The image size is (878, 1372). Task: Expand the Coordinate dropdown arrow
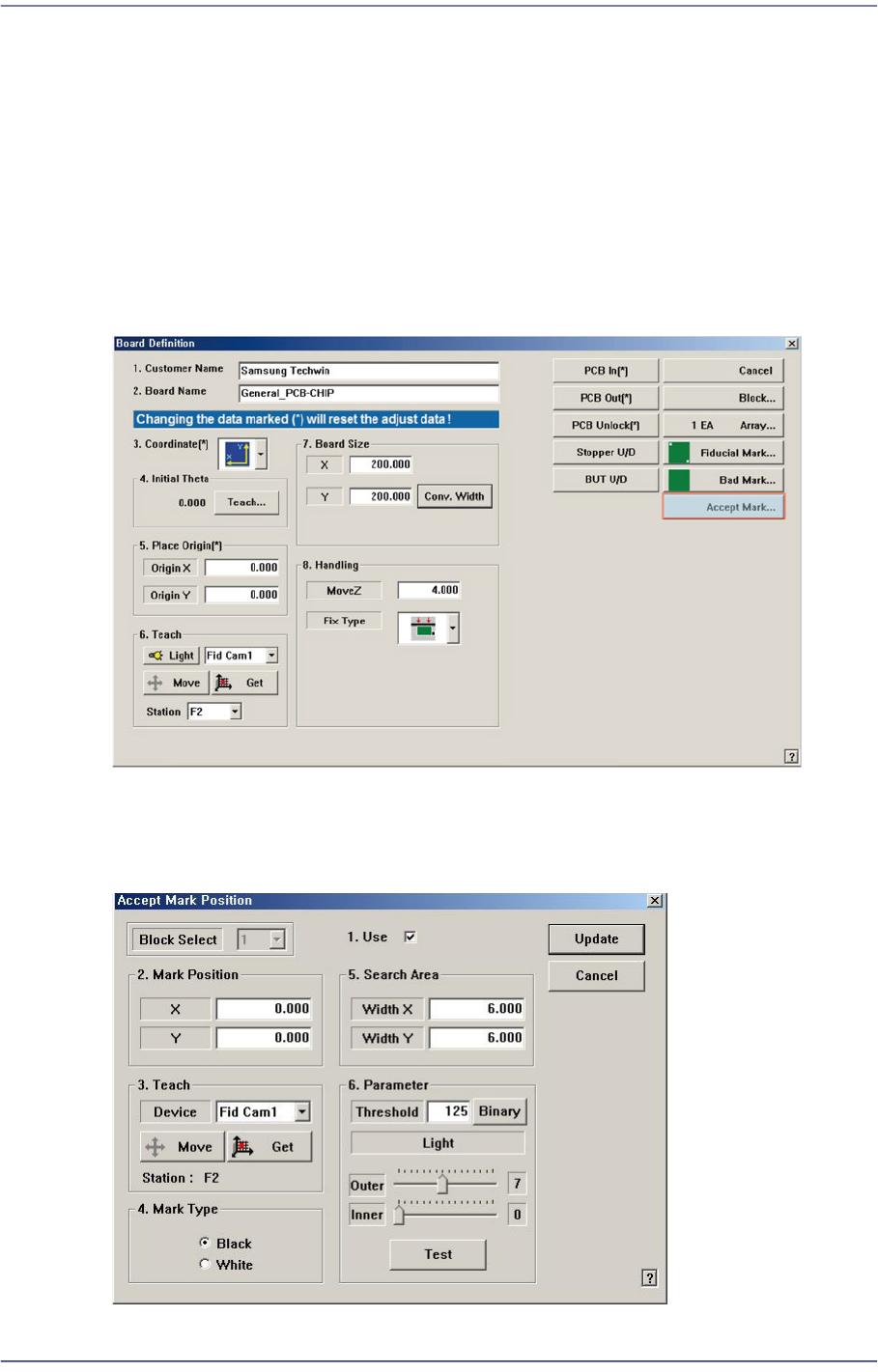pos(261,455)
